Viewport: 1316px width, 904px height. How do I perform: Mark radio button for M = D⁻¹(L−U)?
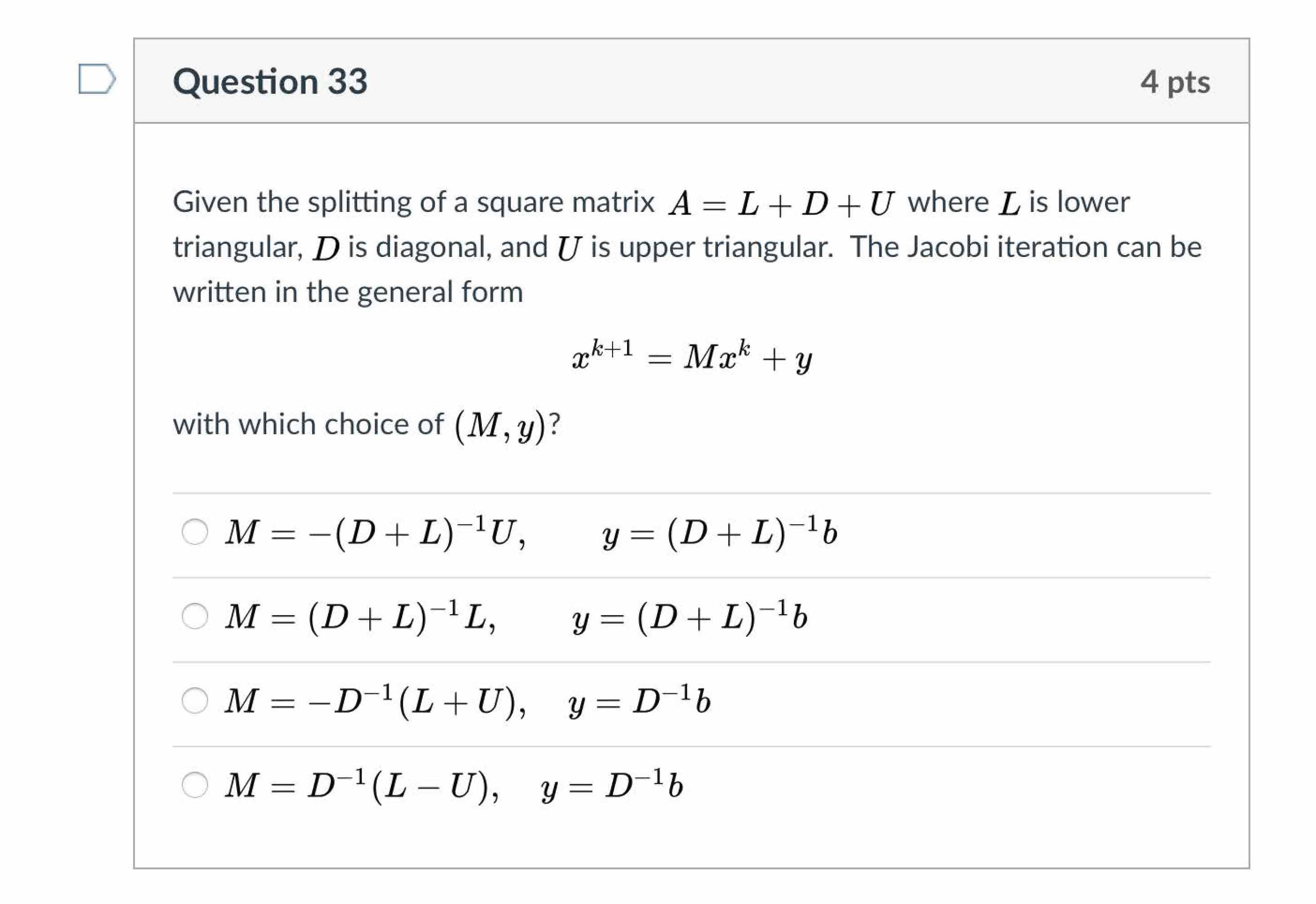click(195, 785)
